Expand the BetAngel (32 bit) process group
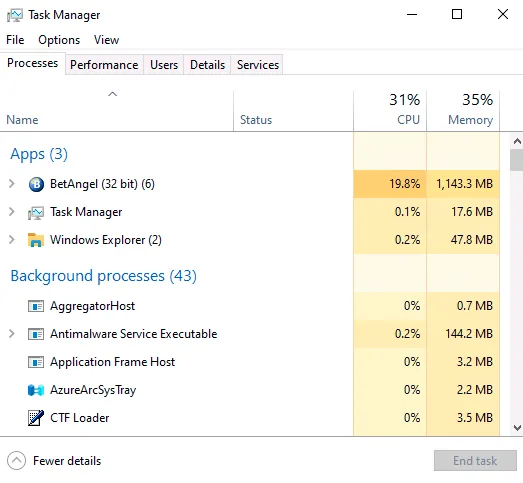This screenshot has width=523, height=483. pos(12,183)
